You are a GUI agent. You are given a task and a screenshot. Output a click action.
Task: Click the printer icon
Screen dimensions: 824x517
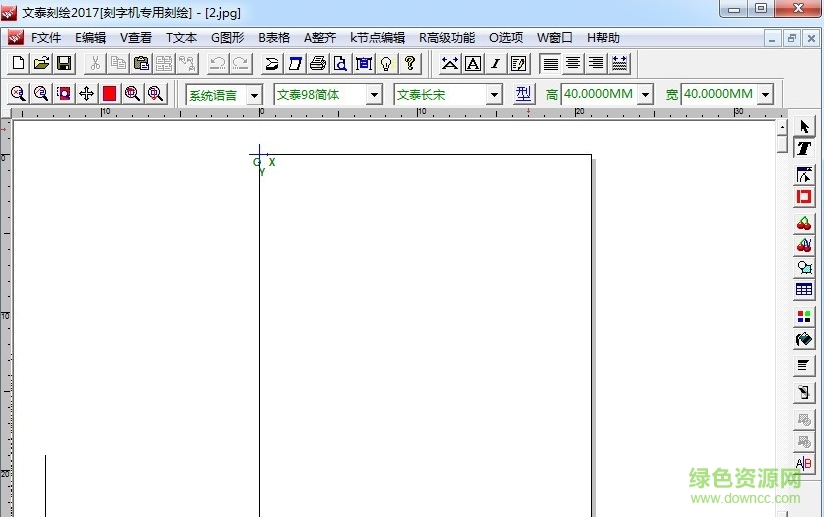click(318, 64)
